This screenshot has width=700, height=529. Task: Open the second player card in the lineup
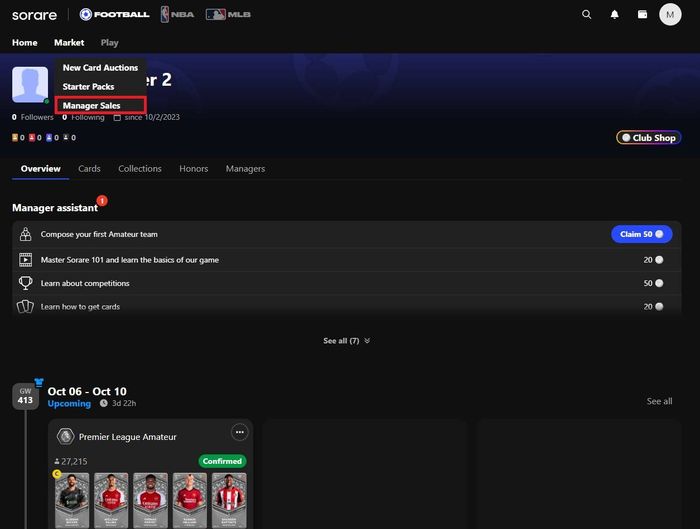click(x=111, y=500)
